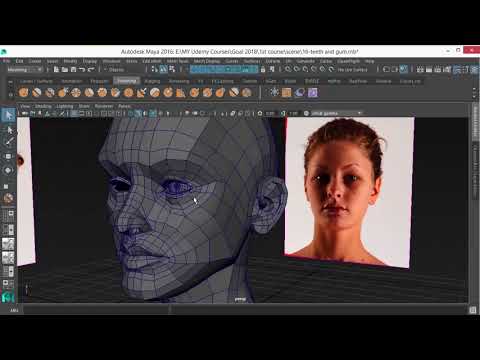Select the Pinch brush on the Sculpting shelf
The image size is (480, 360).
tap(76, 92)
